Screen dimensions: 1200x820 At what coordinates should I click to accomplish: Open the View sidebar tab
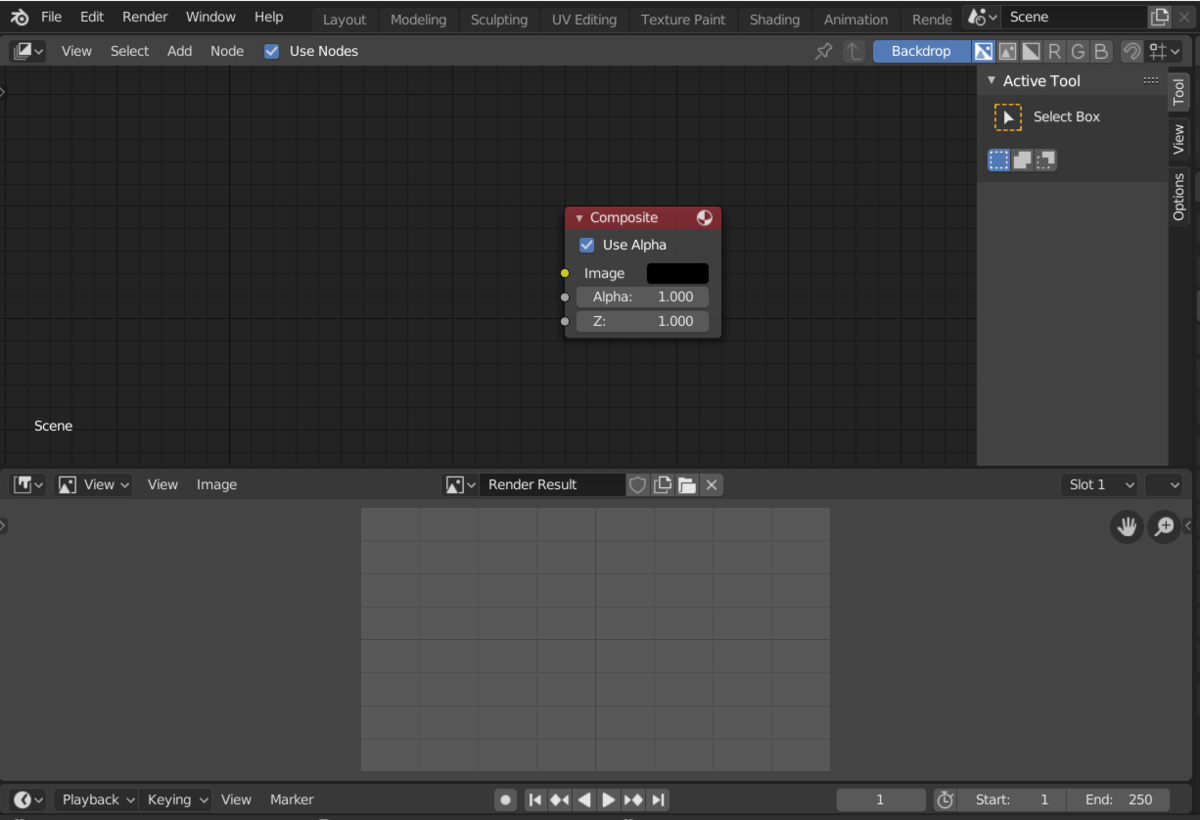coord(1179,140)
